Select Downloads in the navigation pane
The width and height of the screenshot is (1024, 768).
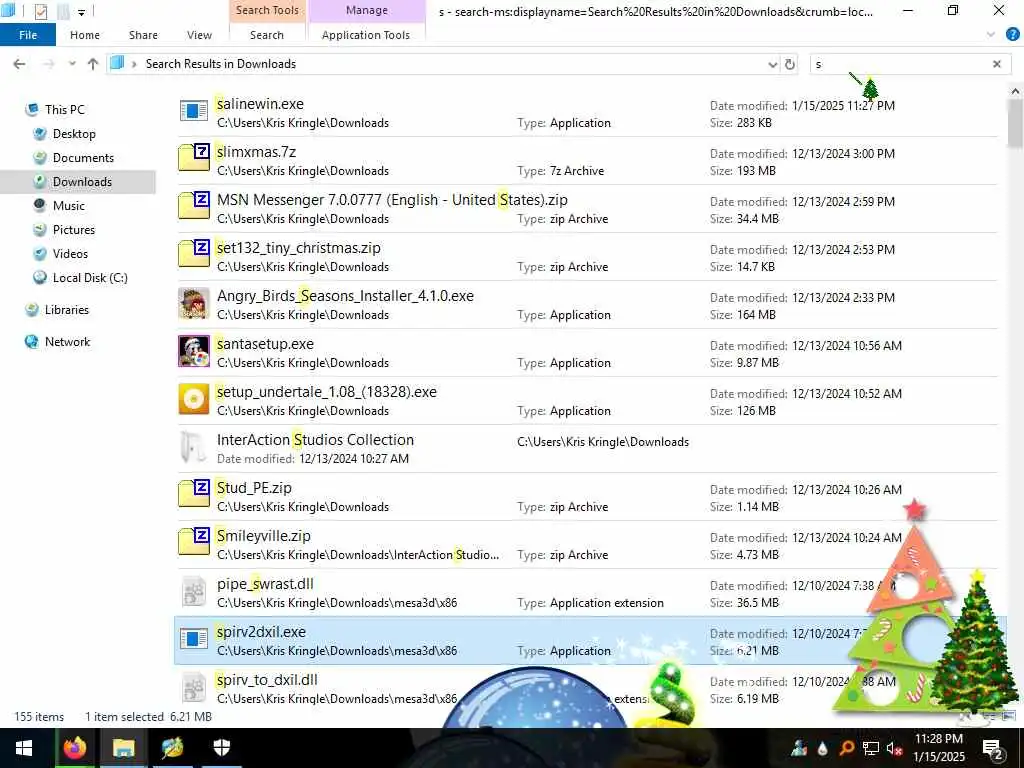pos(82,182)
